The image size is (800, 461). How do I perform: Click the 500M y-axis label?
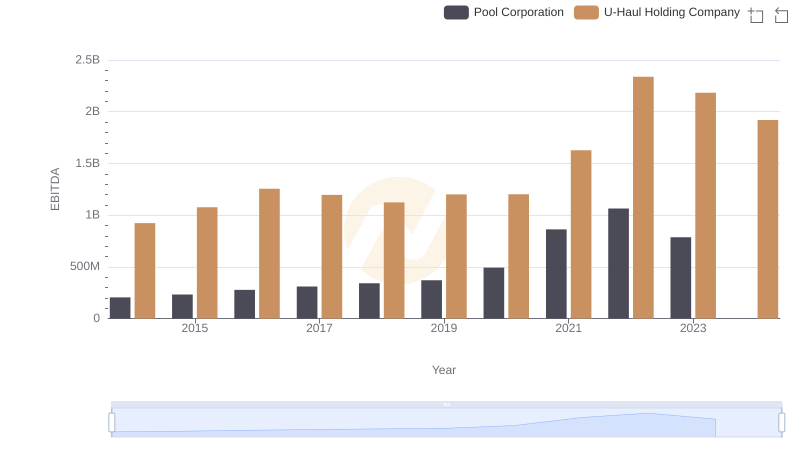point(85,266)
